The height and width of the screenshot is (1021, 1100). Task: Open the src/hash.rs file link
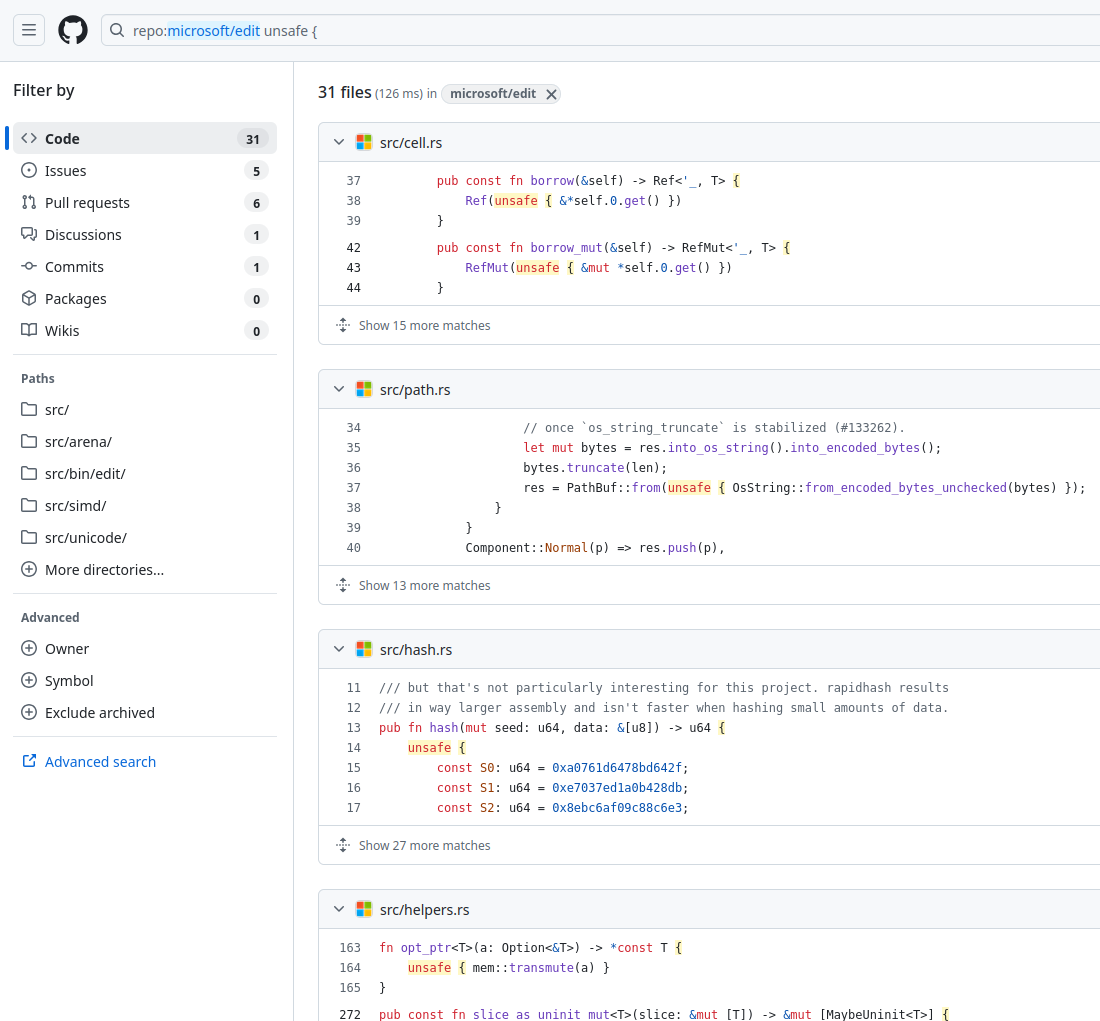[416, 650]
